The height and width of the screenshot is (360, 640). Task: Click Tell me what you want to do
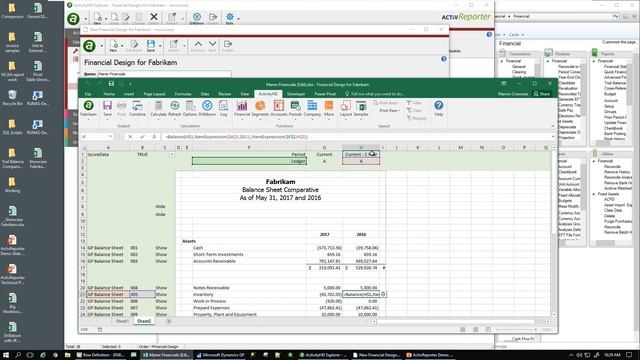[x=375, y=94]
